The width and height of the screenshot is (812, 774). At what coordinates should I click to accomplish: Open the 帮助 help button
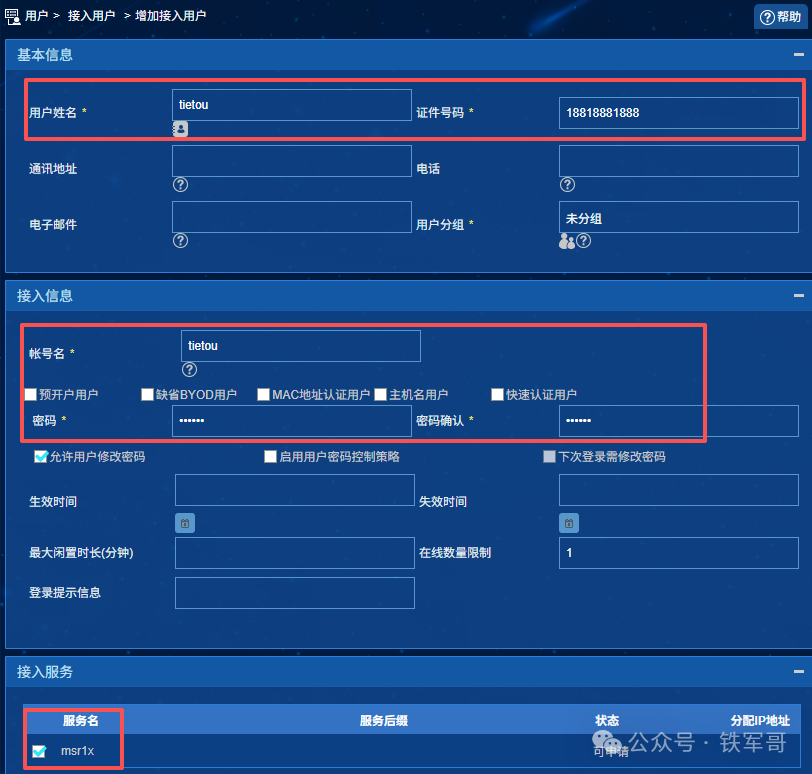(x=781, y=17)
